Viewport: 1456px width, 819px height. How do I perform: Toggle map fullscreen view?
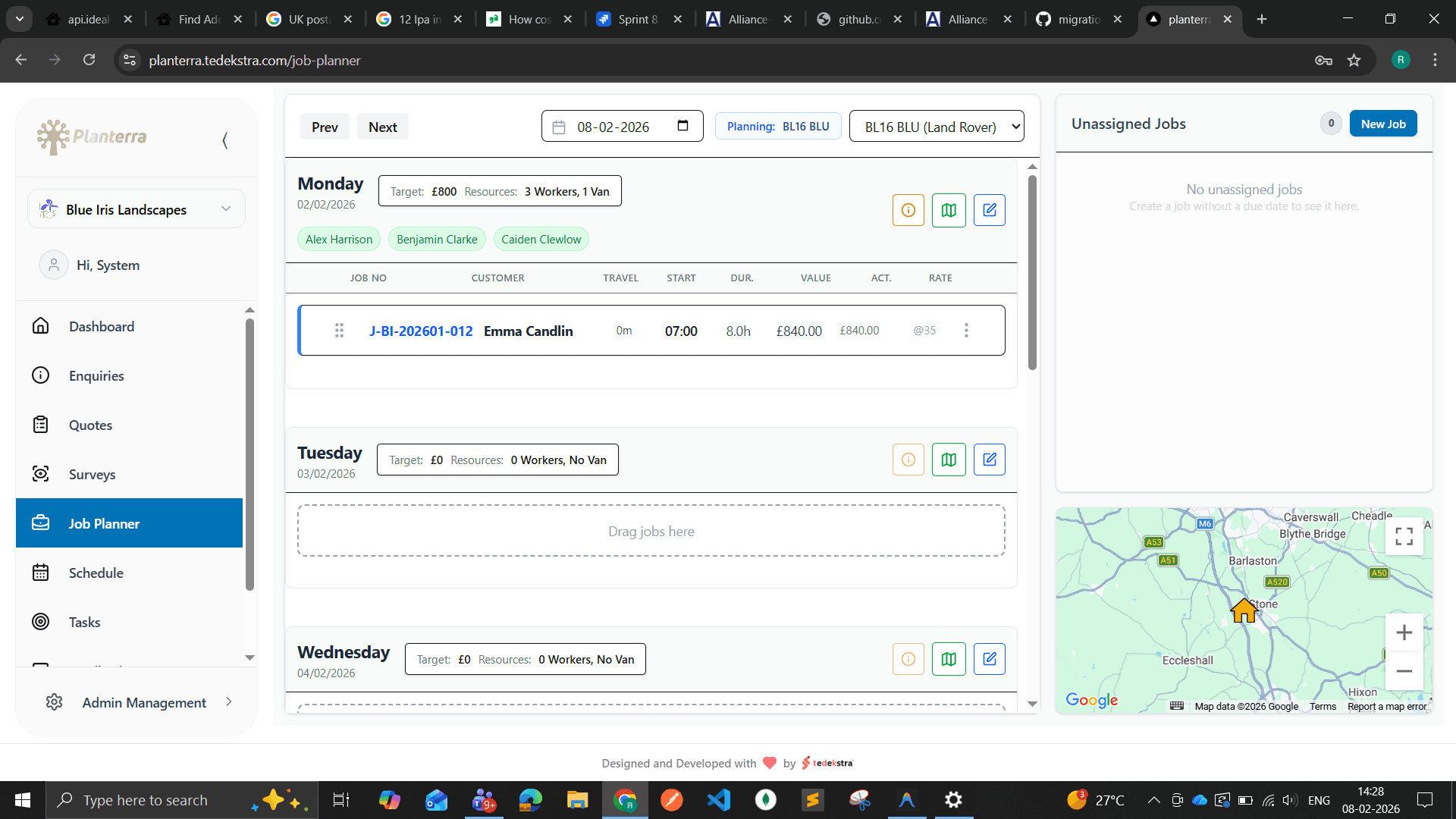(1404, 536)
